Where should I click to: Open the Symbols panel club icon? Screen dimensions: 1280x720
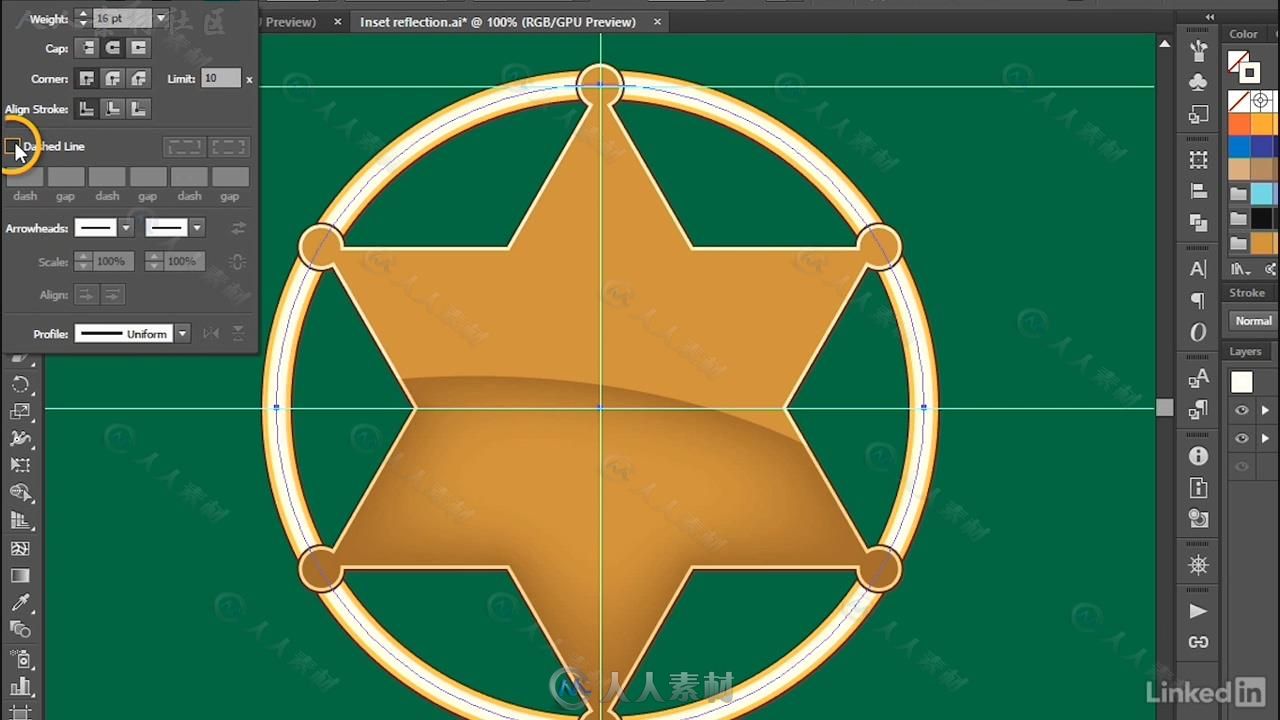click(x=1198, y=81)
